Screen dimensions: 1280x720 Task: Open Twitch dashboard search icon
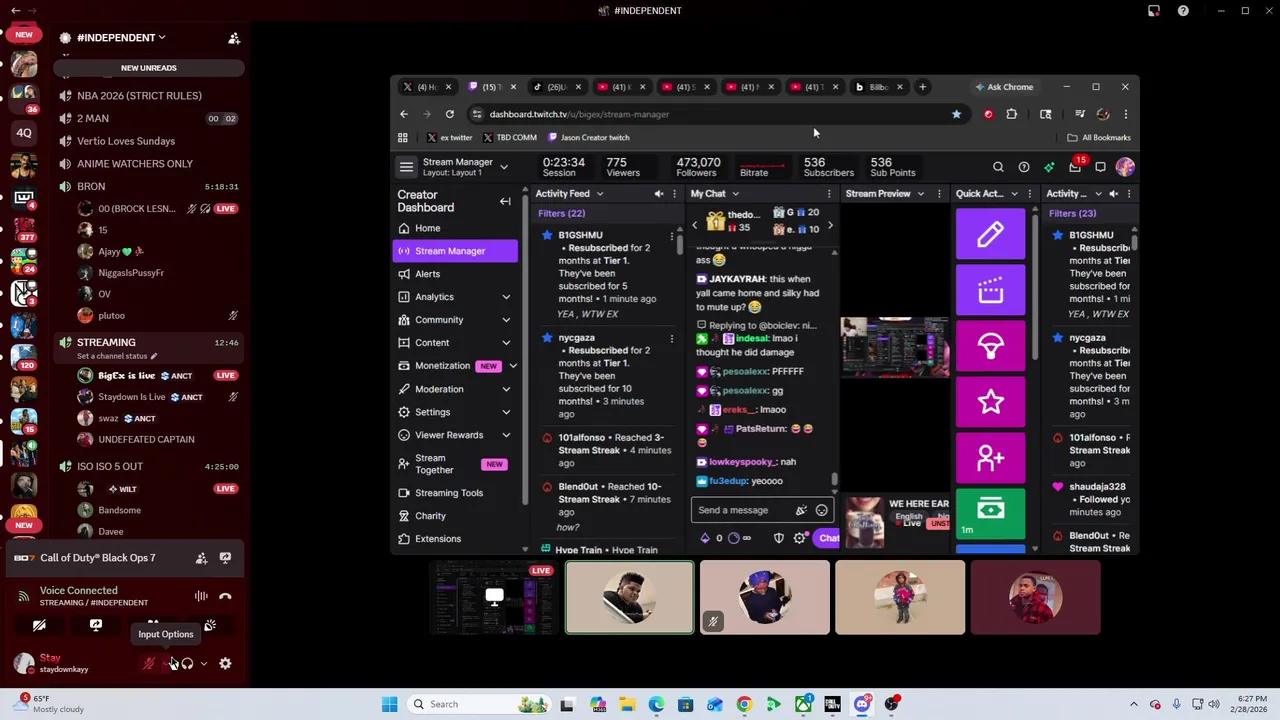[x=998, y=167]
